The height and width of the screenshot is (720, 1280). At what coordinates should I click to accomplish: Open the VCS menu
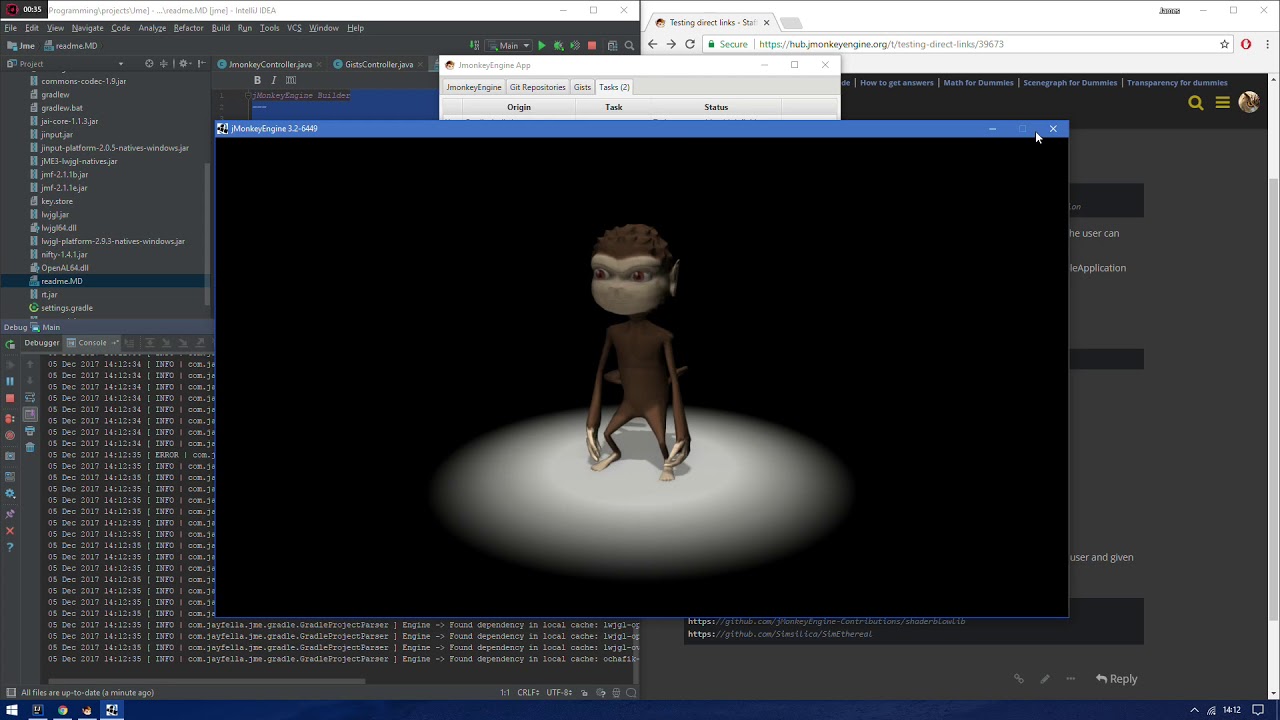coord(294,28)
